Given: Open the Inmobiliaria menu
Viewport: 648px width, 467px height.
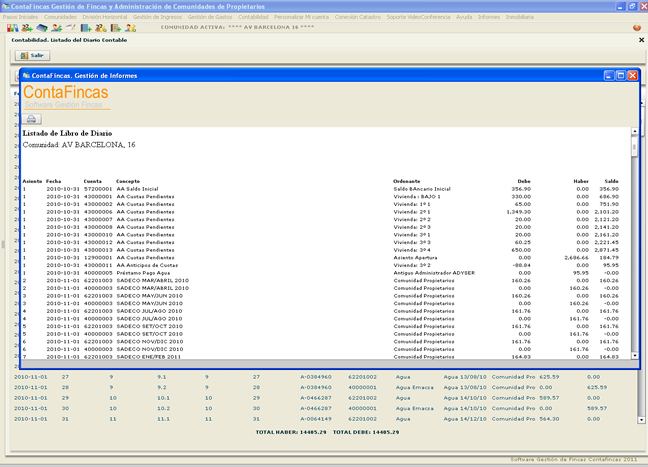Looking at the screenshot, I should coord(519,17).
